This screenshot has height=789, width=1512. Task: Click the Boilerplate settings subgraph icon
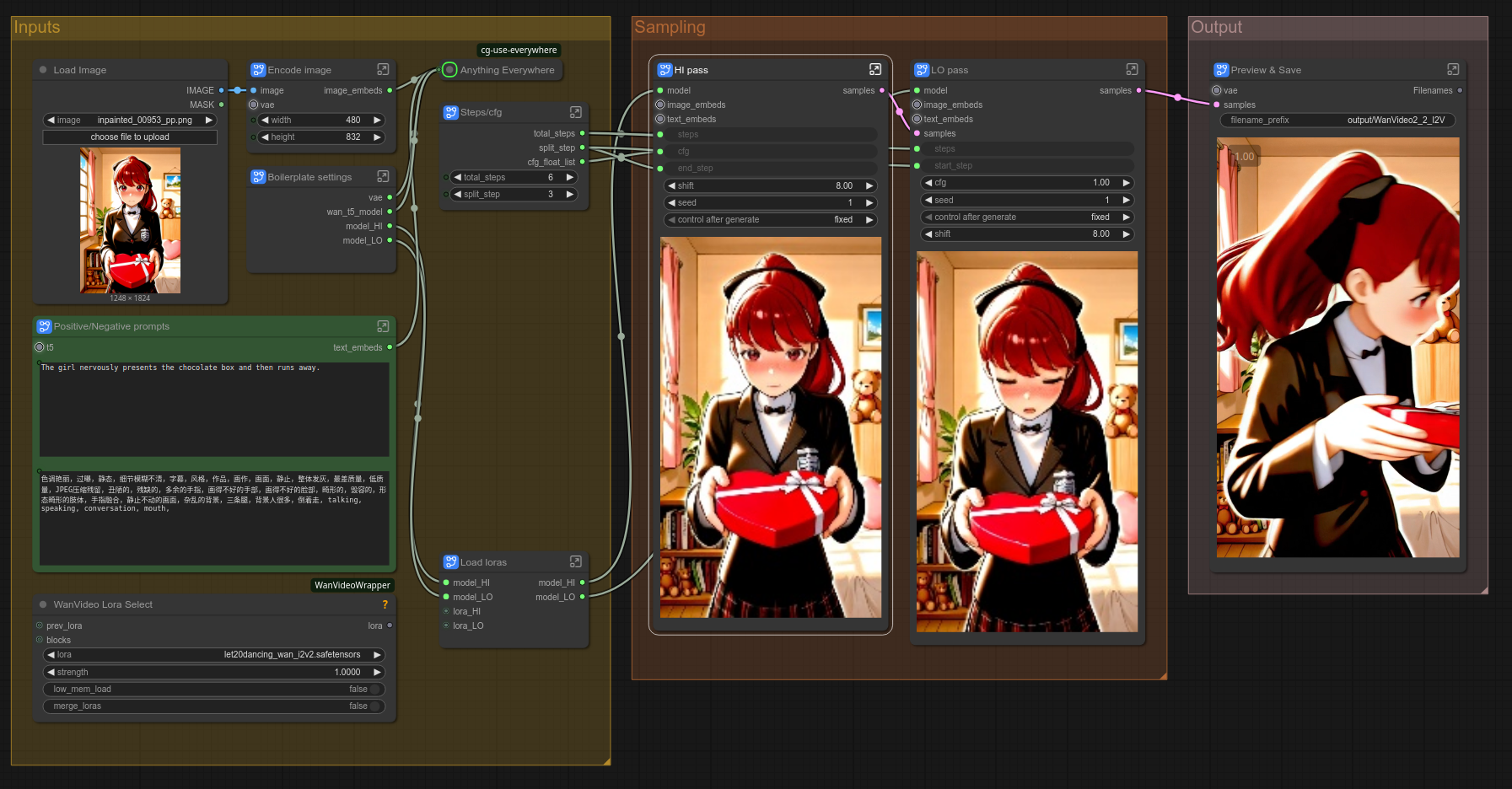click(258, 177)
